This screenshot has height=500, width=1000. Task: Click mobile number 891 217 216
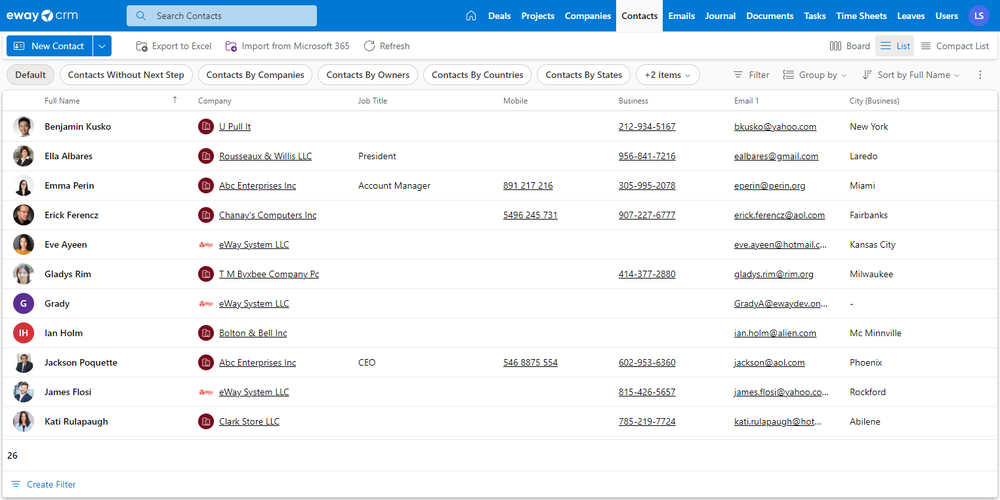[x=528, y=186]
